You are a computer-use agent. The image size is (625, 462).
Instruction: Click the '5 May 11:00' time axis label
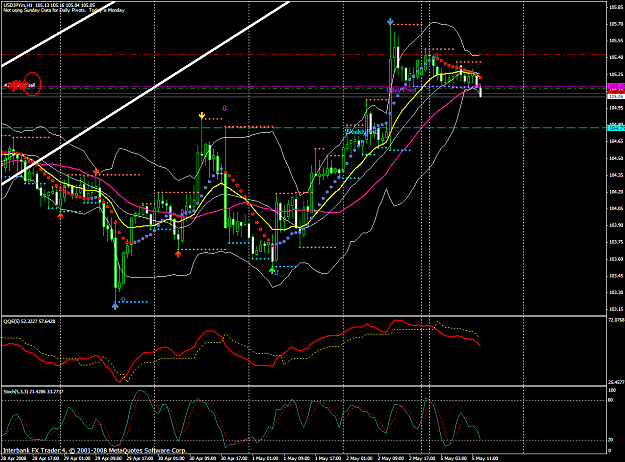[x=485, y=458]
